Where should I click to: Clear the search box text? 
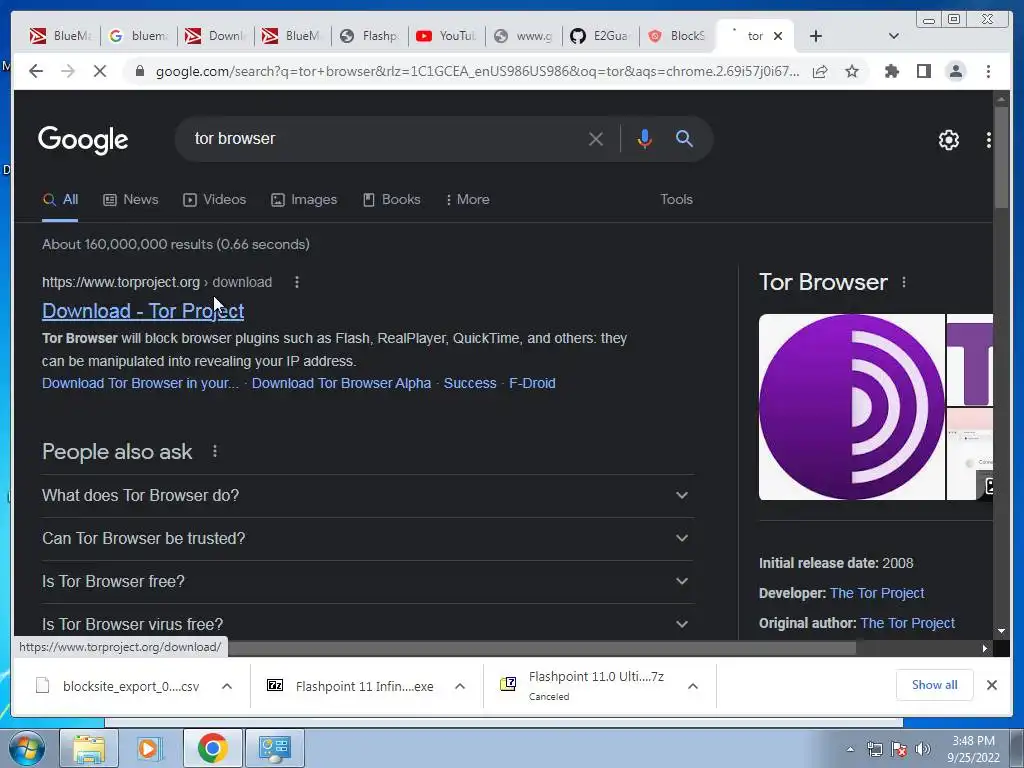tap(595, 138)
